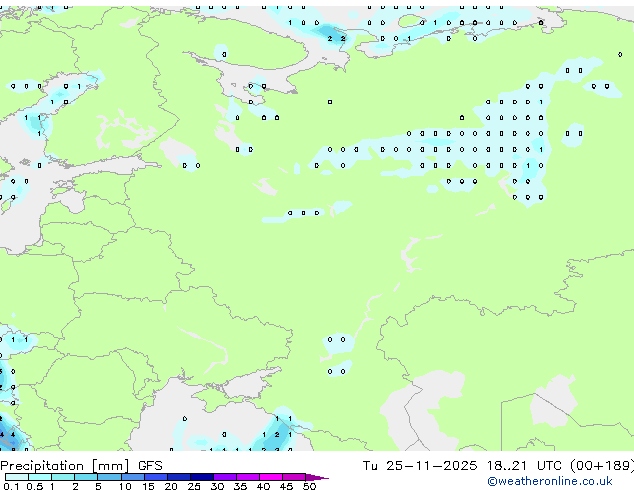Screen dimensions: 634x490
Task: Select legend swatch between 5 and 10 mm
Action: click(x=109, y=477)
